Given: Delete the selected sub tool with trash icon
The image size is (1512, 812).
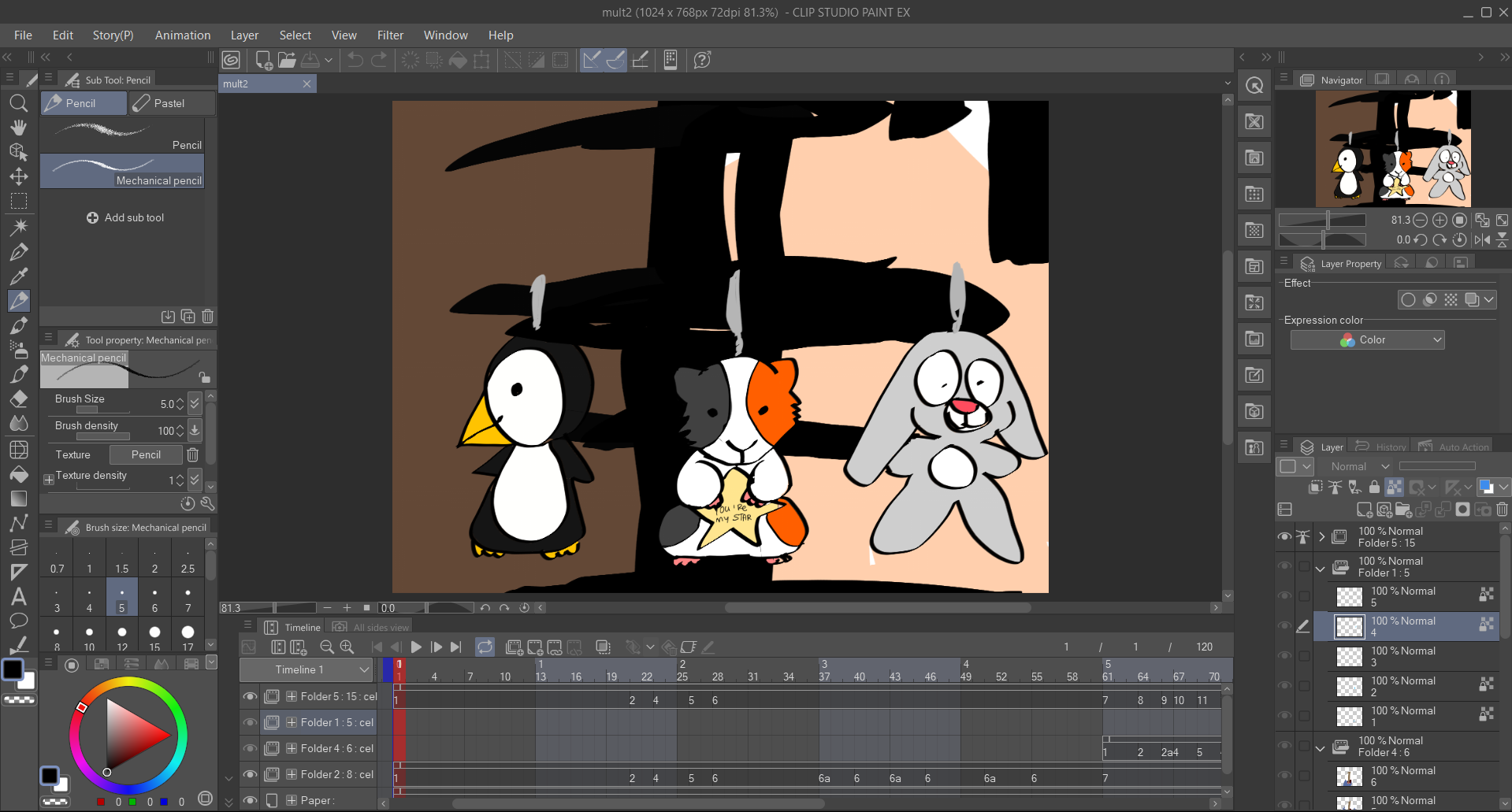Looking at the screenshot, I should tap(208, 317).
